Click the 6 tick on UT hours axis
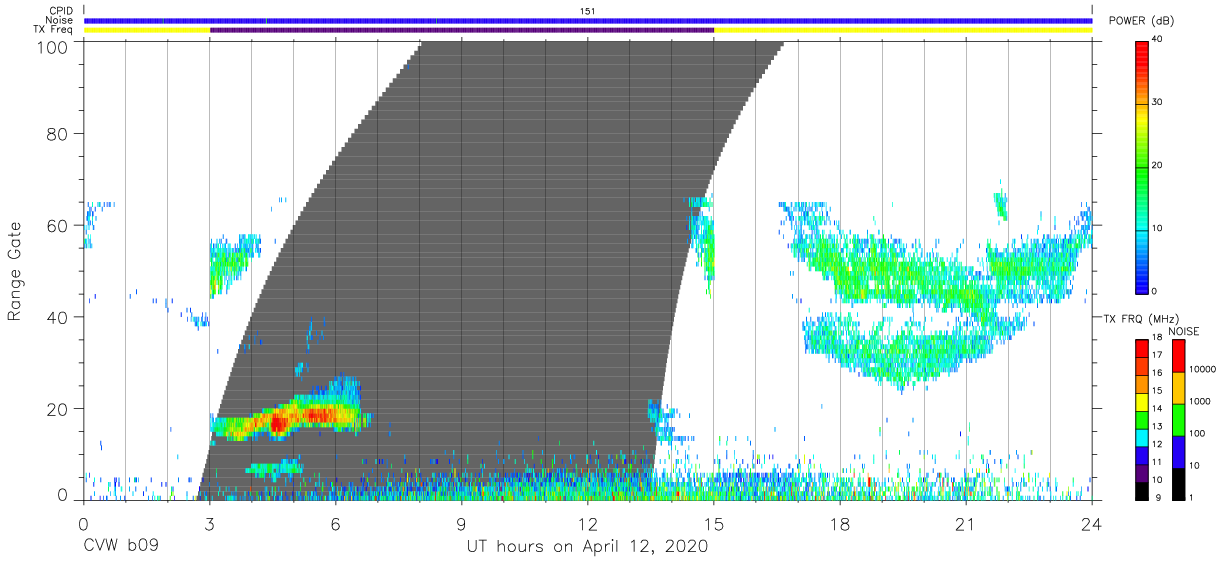 click(x=335, y=523)
